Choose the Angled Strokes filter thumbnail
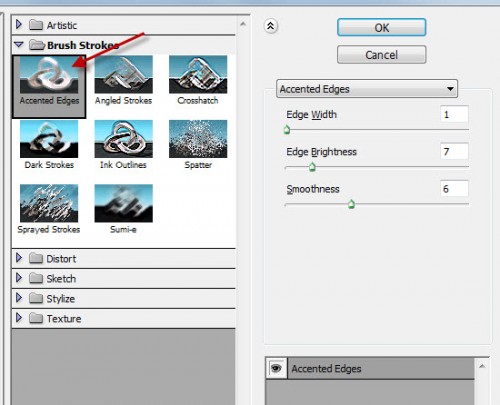Screen dimensions: 500x405 [x=124, y=75]
